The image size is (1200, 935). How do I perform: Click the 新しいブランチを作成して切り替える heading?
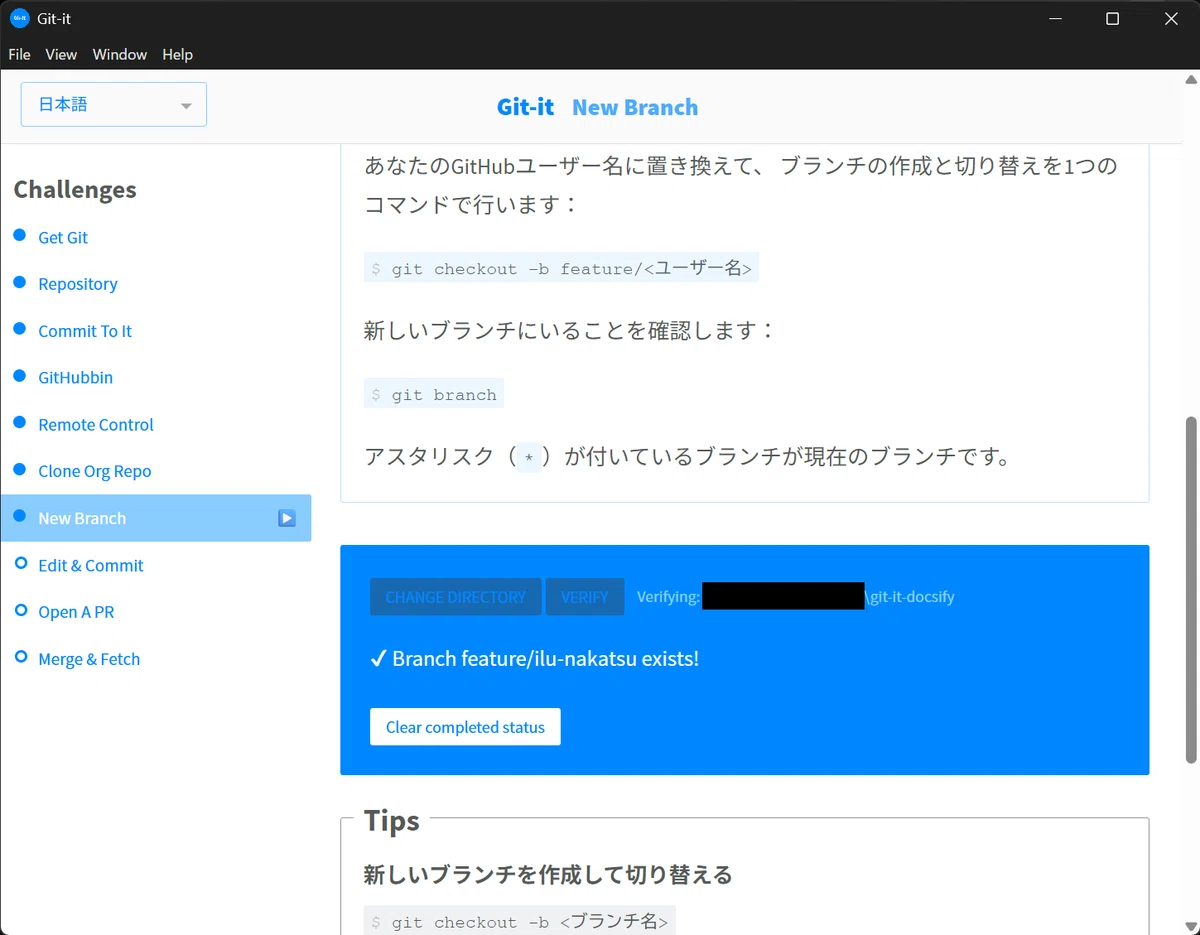pos(548,875)
